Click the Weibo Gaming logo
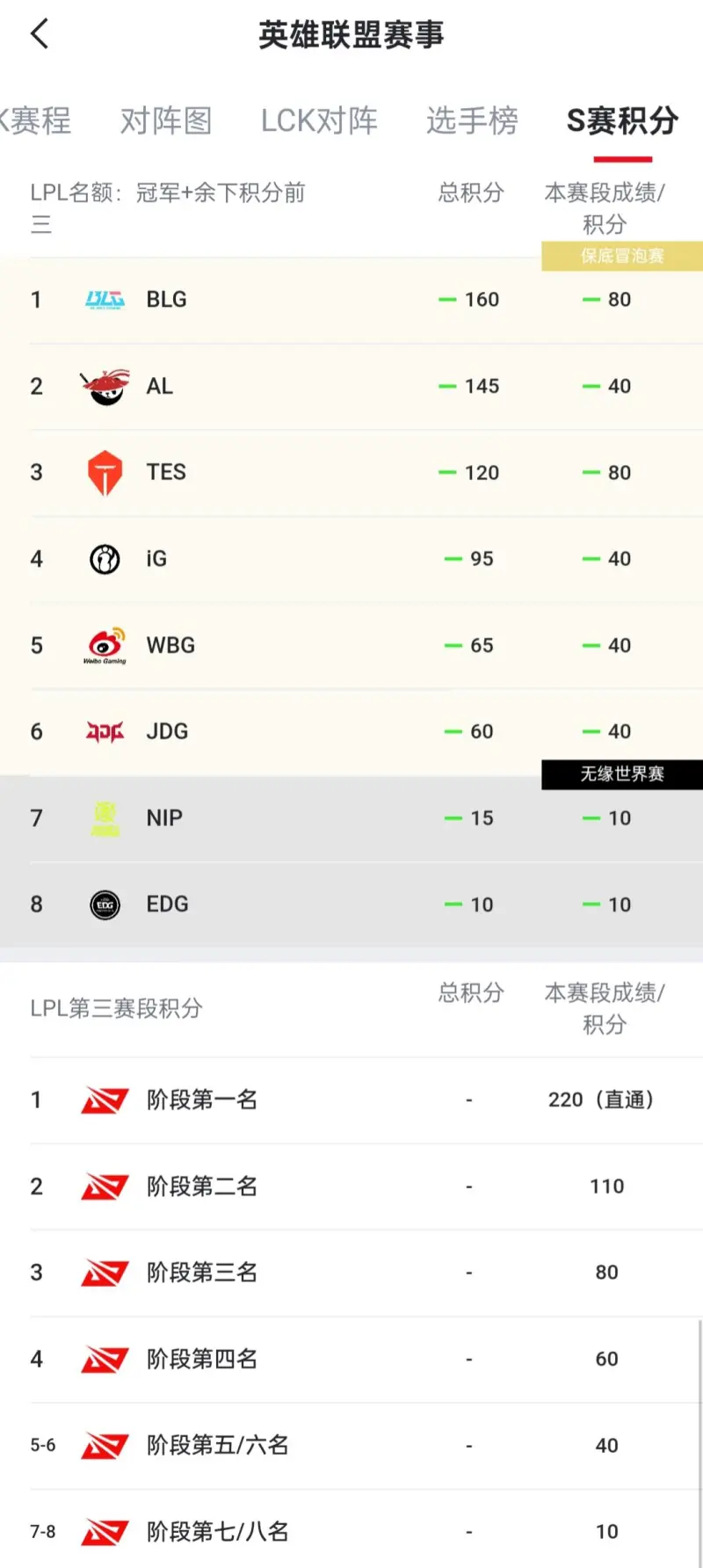 coord(104,645)
